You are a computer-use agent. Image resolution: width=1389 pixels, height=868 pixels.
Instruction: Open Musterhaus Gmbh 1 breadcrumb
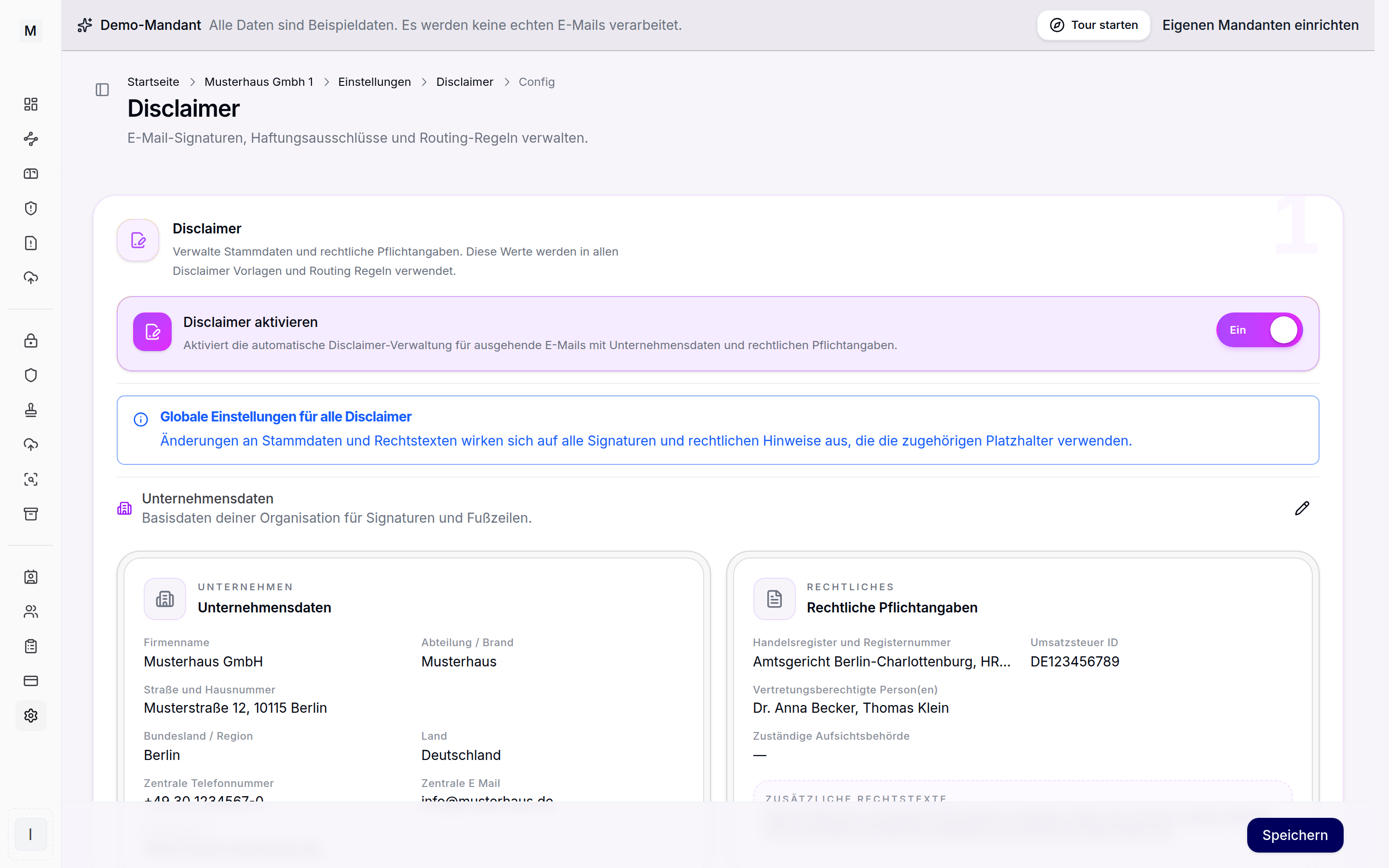[x=259, y=82]
